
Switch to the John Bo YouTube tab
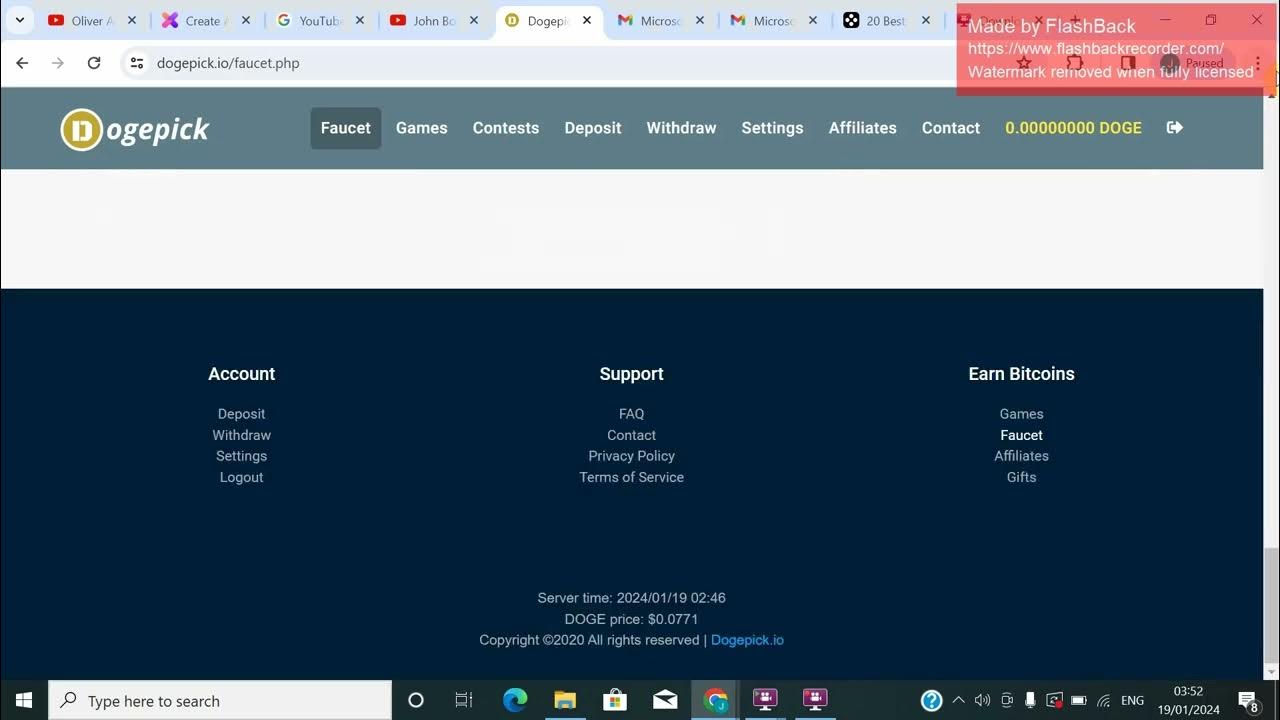click(432, 20)
